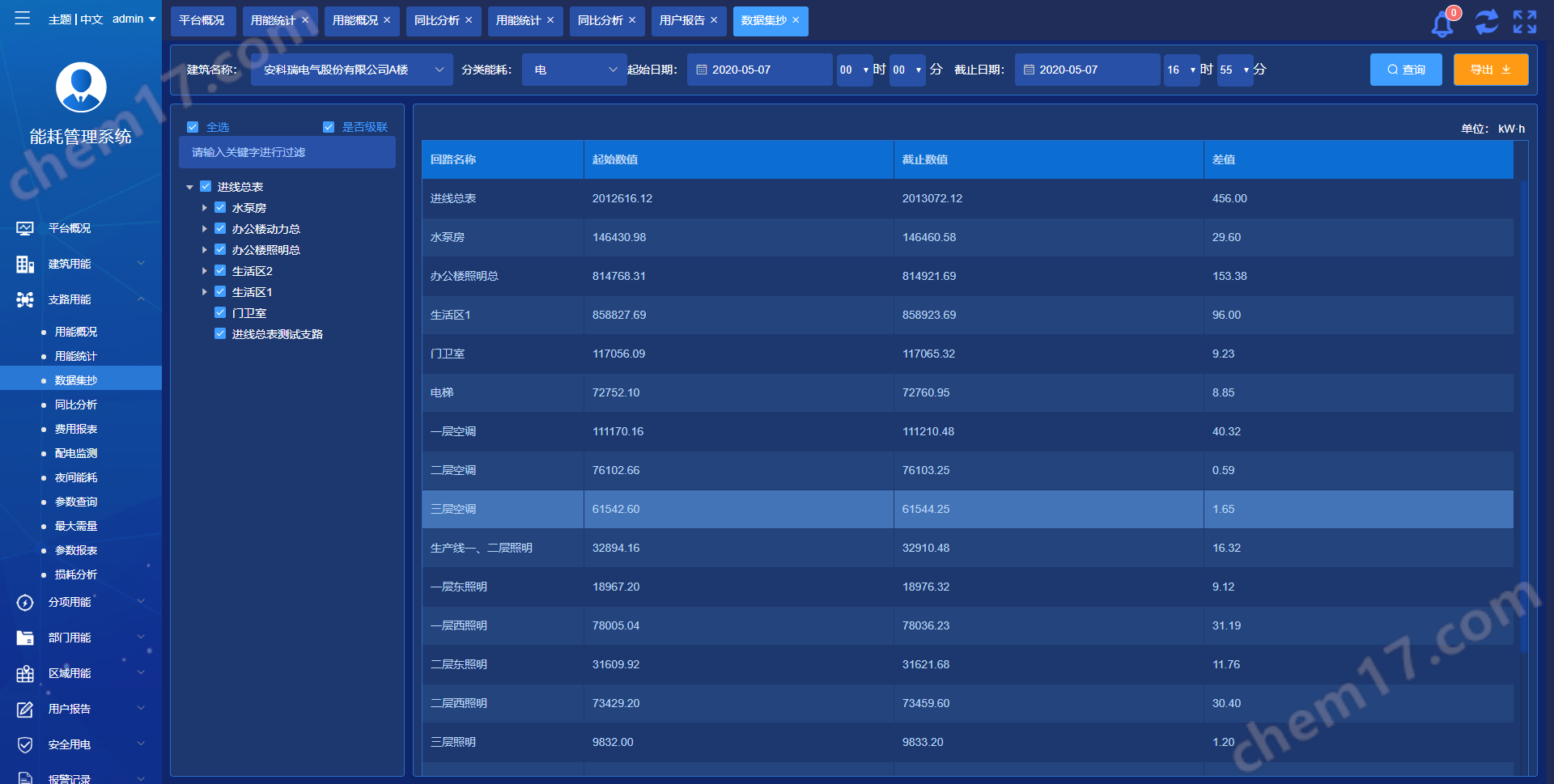
Task: Click the 查询 search button
Action: tap(1405, 70)
